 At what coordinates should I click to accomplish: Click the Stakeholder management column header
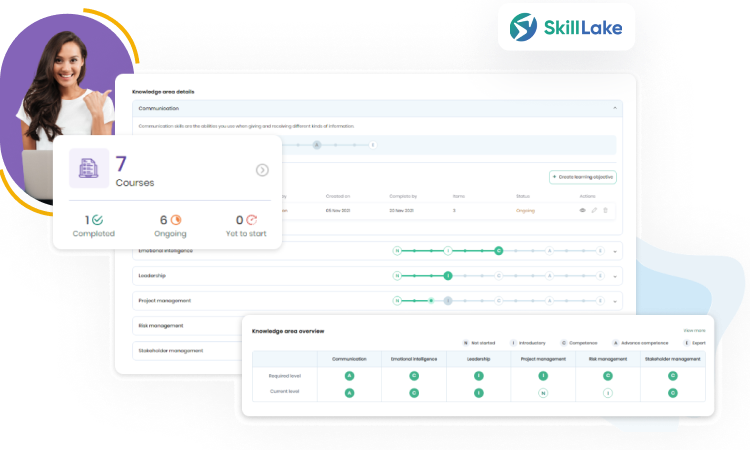pos(673,359)
